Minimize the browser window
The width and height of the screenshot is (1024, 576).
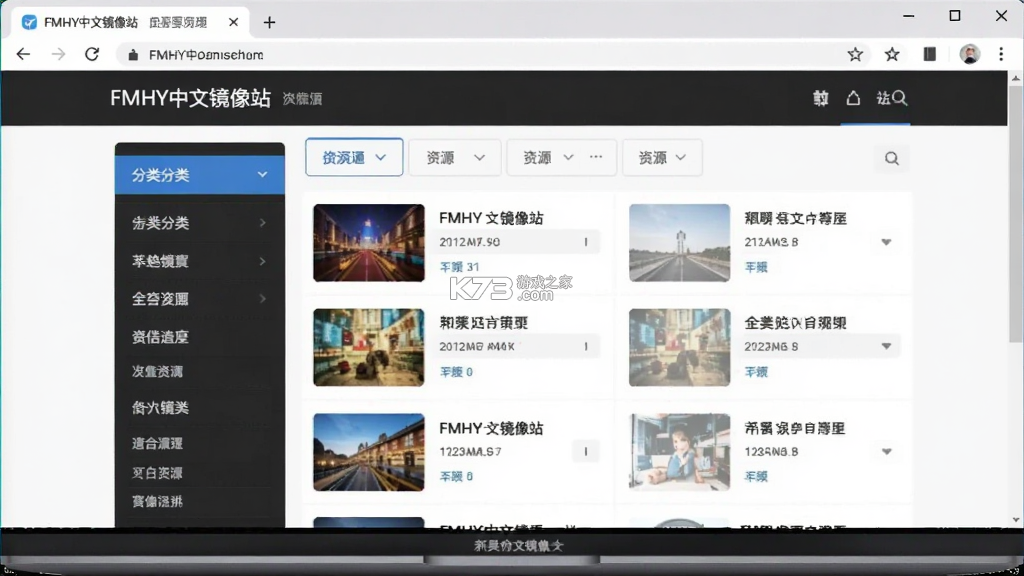[908, 16]
